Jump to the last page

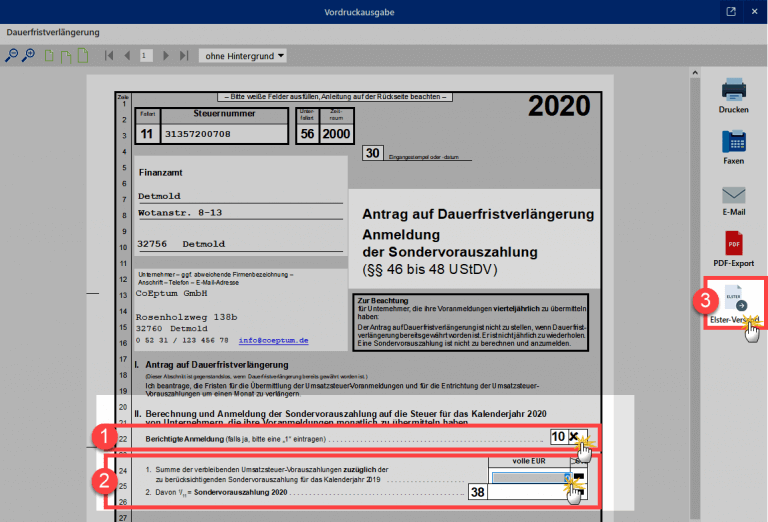click(184, 56)
